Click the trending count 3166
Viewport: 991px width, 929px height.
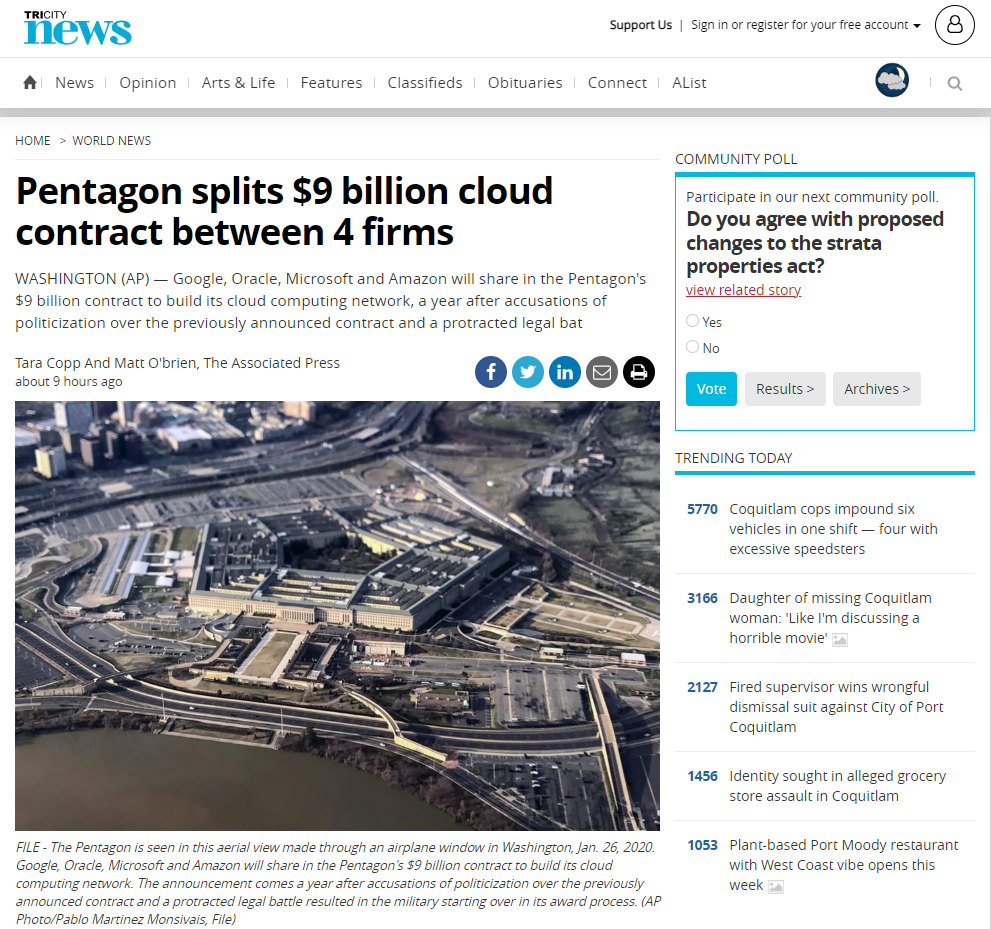click(x=702, y=598)
